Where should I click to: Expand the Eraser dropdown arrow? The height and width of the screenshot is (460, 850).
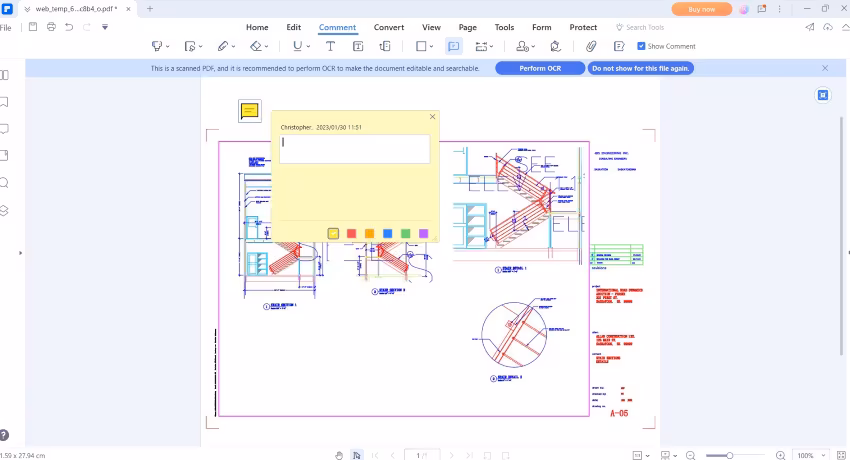pyautogui.click(x=267, y=47)
